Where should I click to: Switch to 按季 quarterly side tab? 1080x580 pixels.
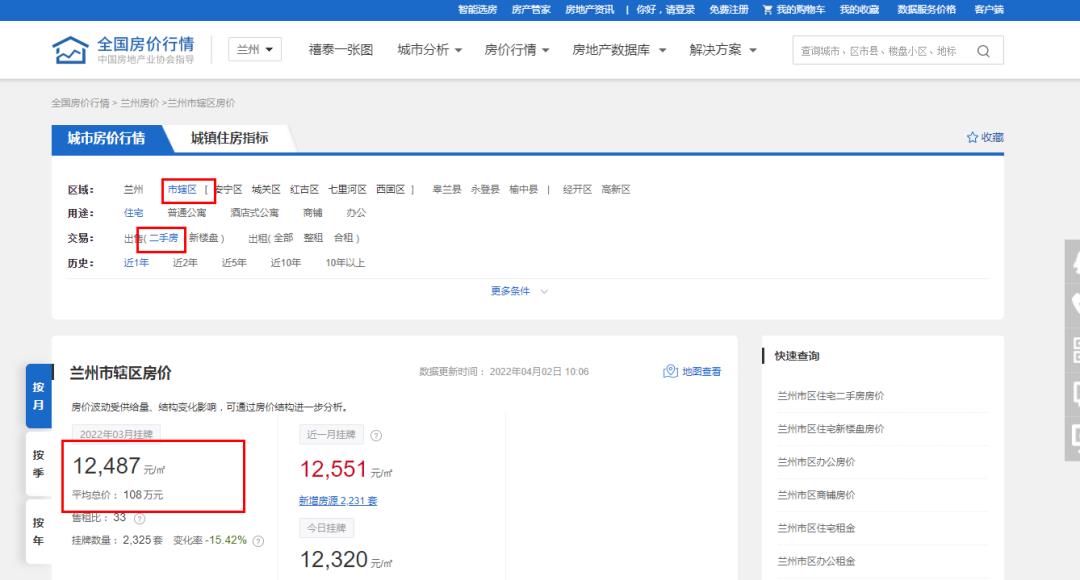pos(38,462)
